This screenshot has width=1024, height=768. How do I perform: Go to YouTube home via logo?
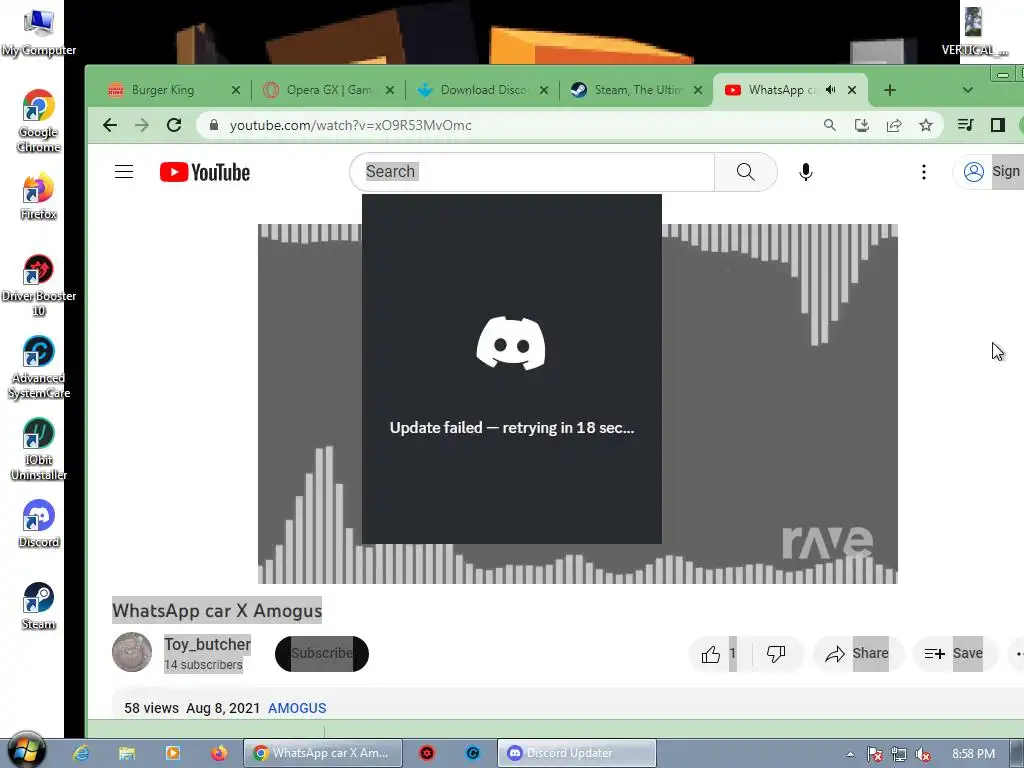[204, 172]
